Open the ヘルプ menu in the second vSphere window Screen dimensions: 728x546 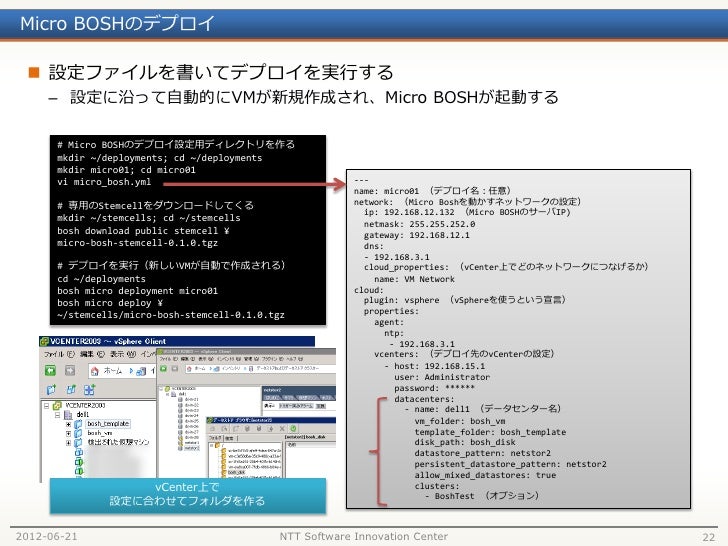[294, 359]
